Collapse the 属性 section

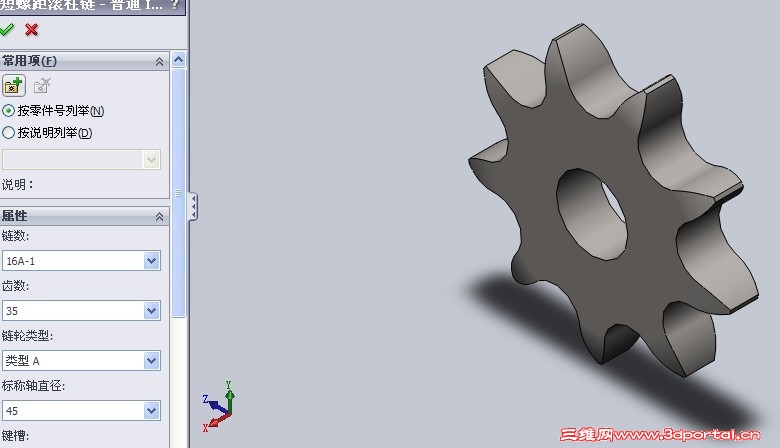159,216
